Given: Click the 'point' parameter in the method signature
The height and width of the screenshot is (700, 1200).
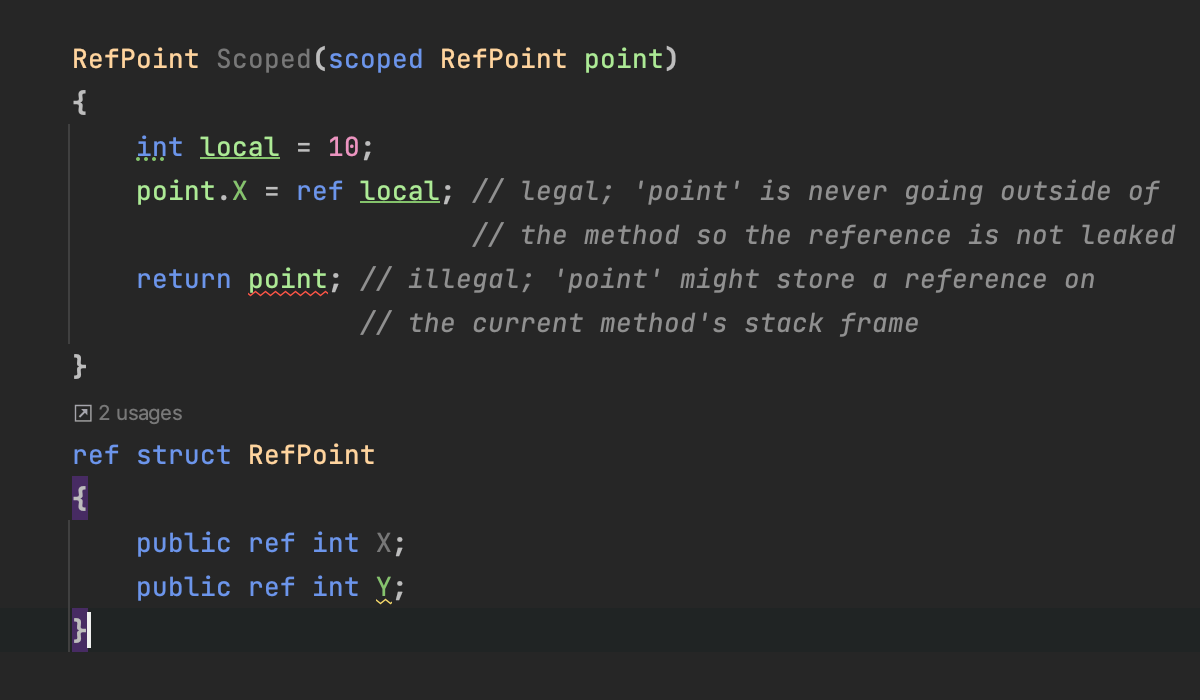Looking at the screenshot, I should coord(624,59).
